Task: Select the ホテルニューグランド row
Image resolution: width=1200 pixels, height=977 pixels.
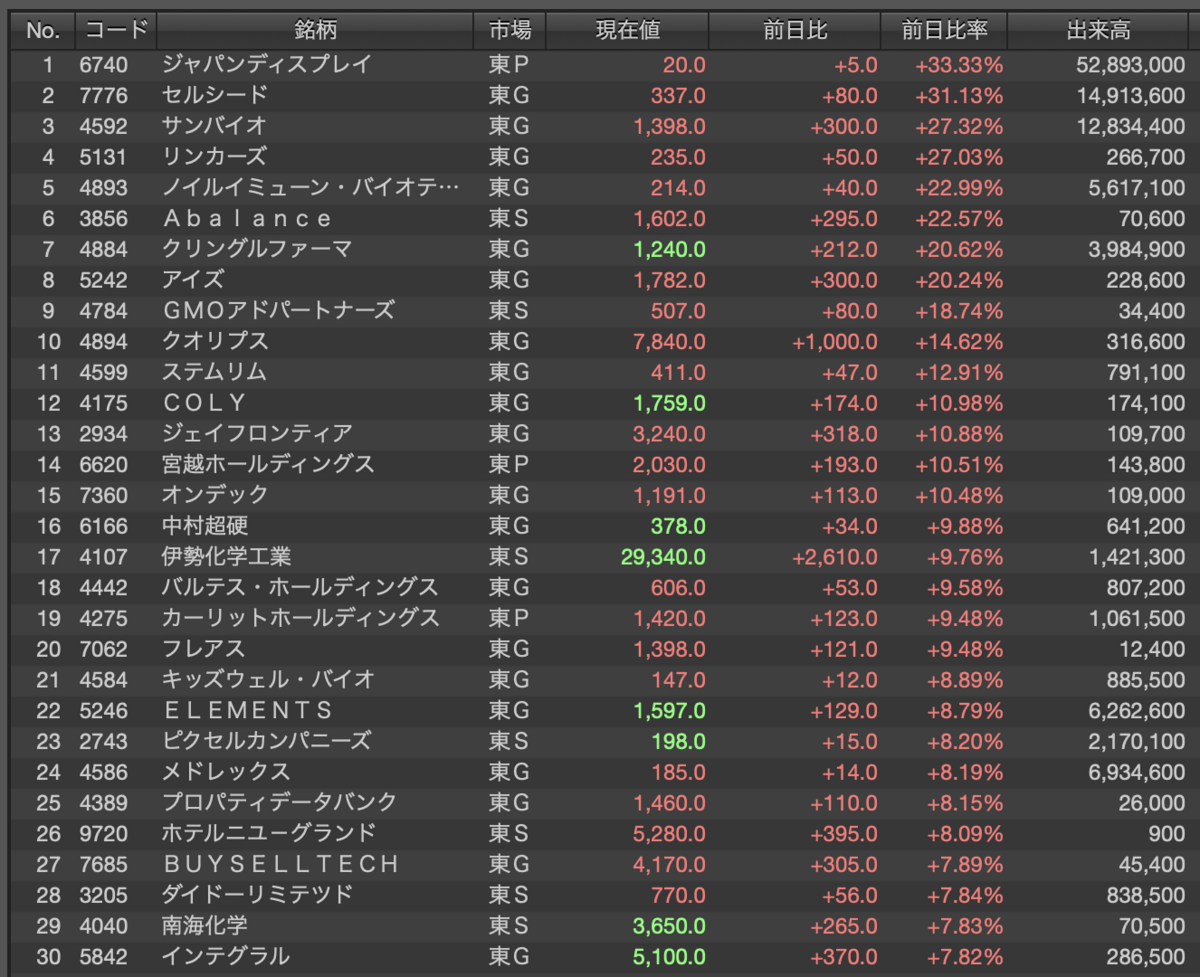Action: [605, 832]
